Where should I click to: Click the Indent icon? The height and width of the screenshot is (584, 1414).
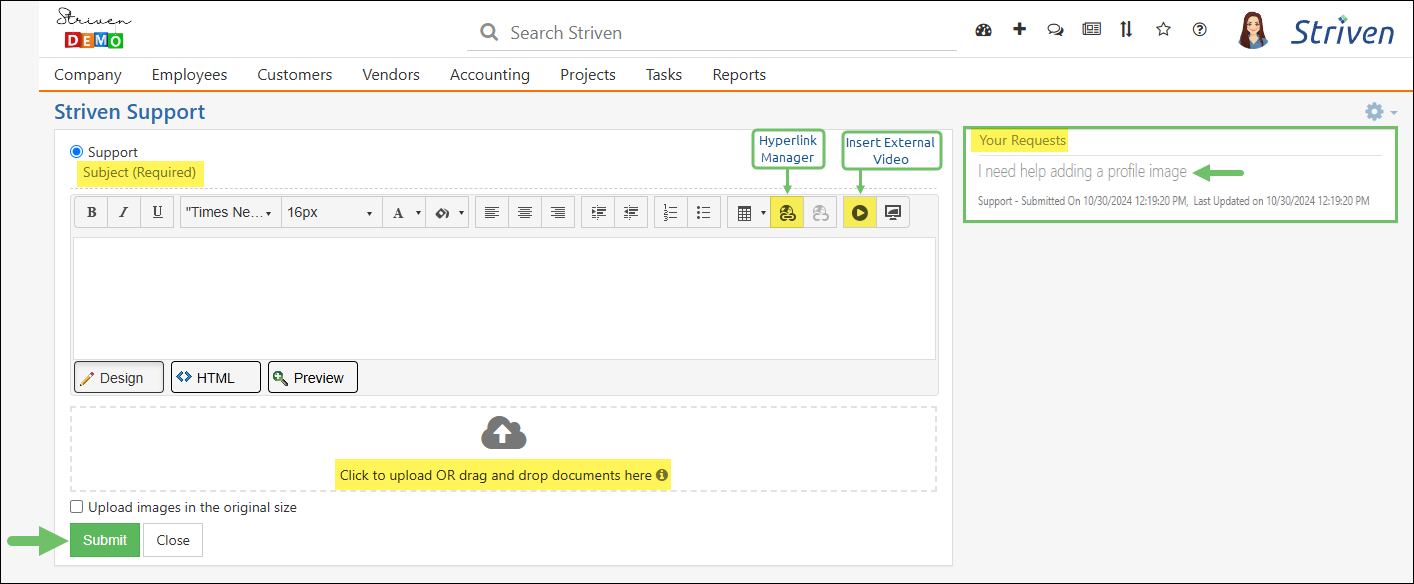[x=598, y=213]
